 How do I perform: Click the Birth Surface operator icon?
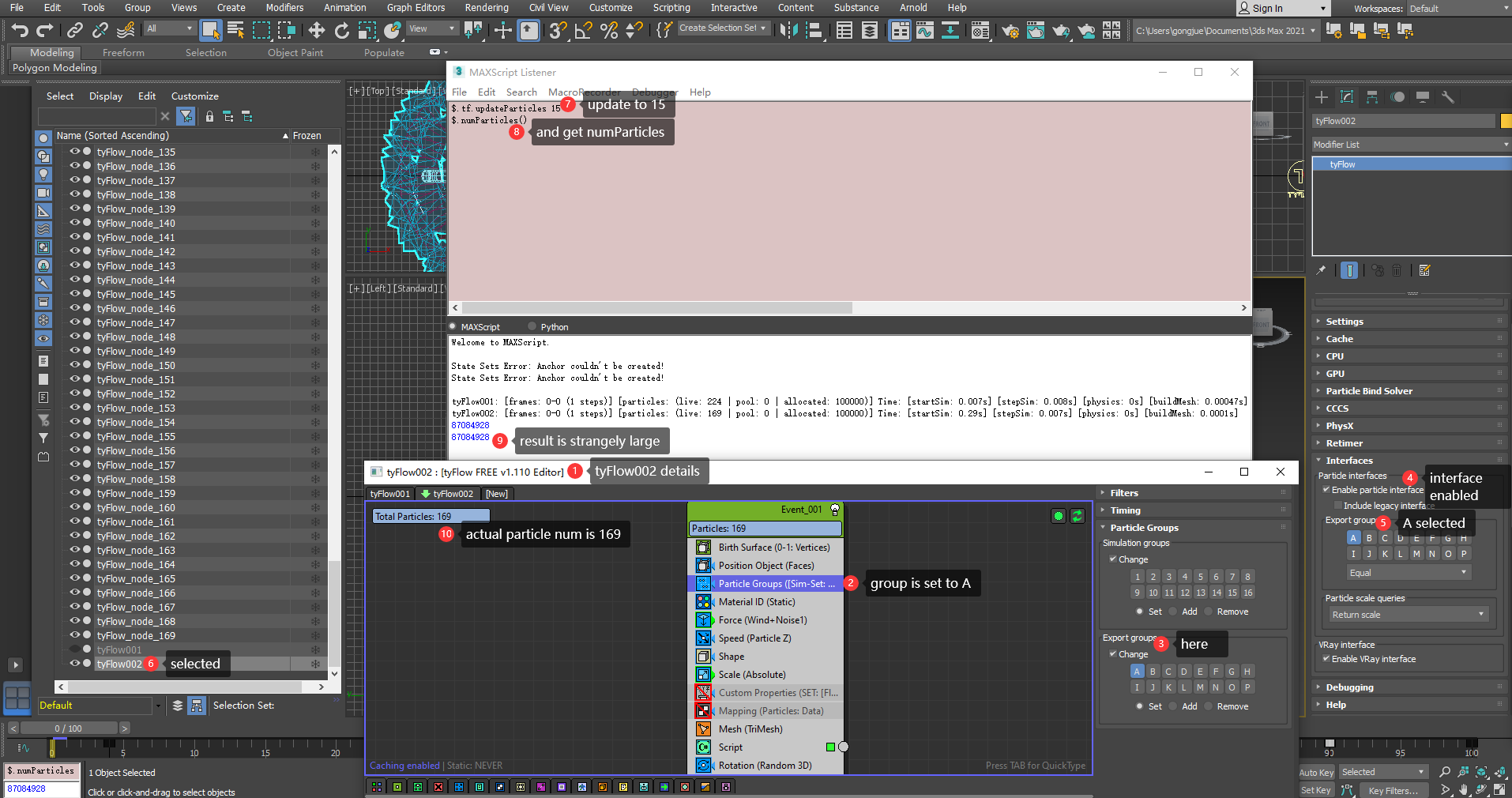703,547
